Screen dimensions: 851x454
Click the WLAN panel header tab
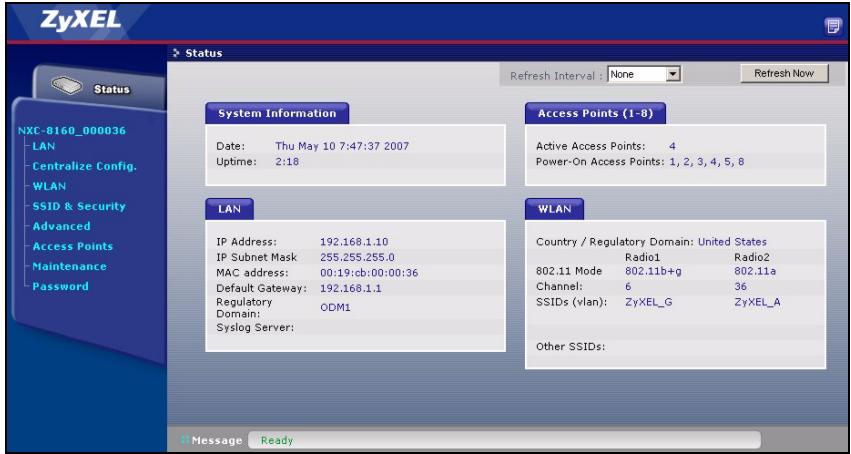click(554, 209)
